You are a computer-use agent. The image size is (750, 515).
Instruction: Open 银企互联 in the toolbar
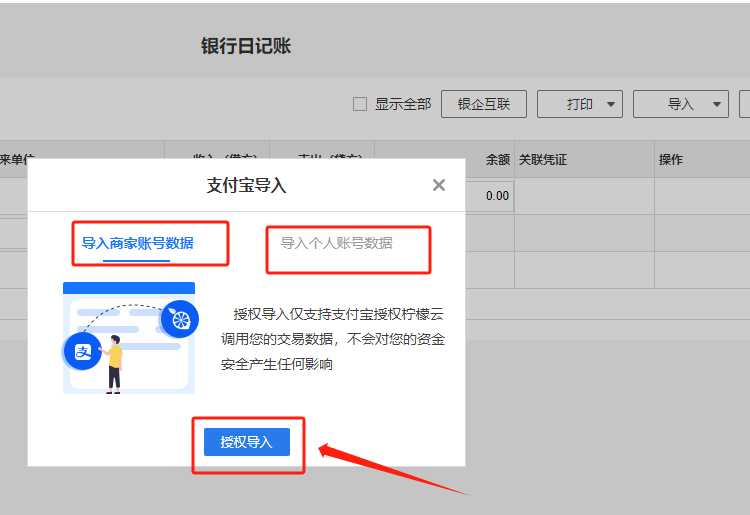coord(484,104)
